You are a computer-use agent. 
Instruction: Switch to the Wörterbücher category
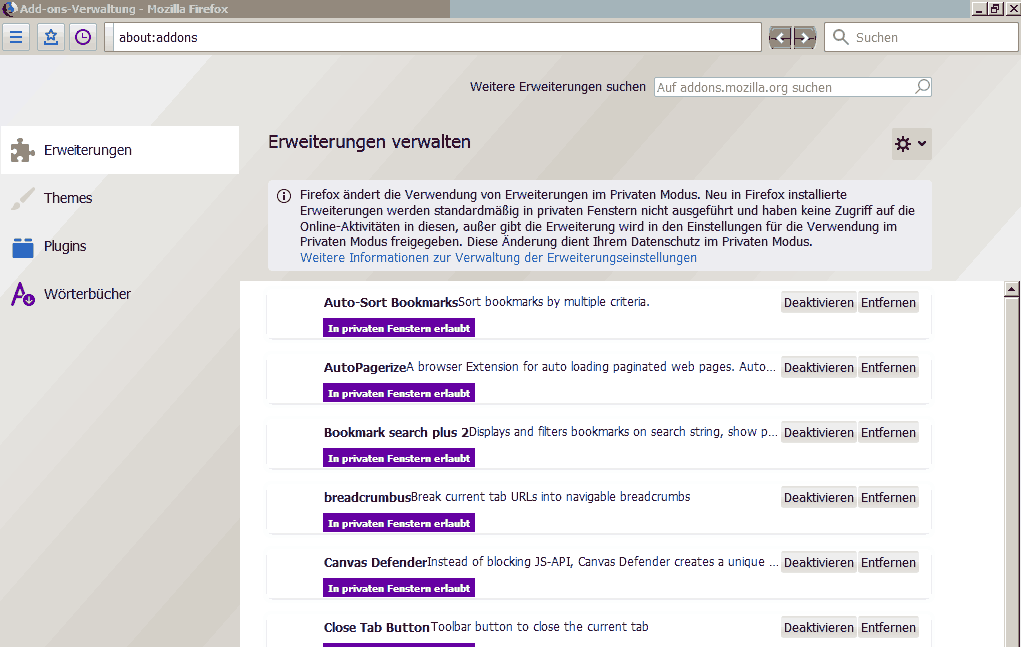tap(120, 294)
